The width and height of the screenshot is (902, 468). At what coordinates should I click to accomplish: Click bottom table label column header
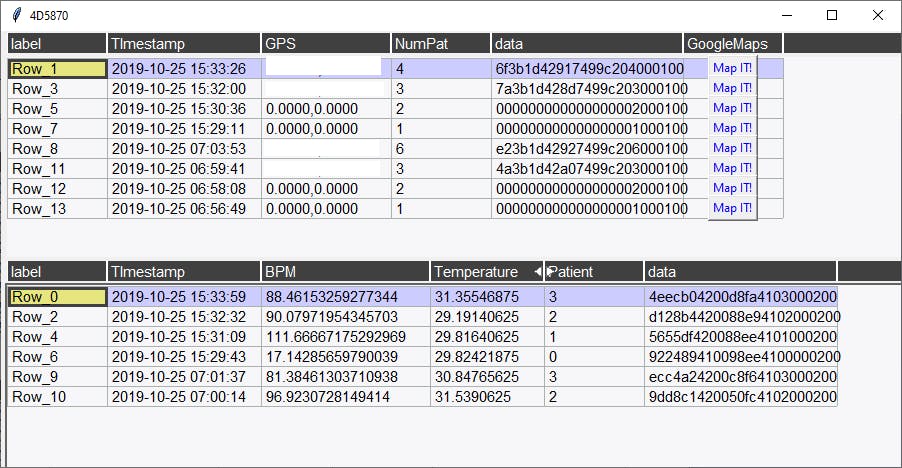[57, 271]
